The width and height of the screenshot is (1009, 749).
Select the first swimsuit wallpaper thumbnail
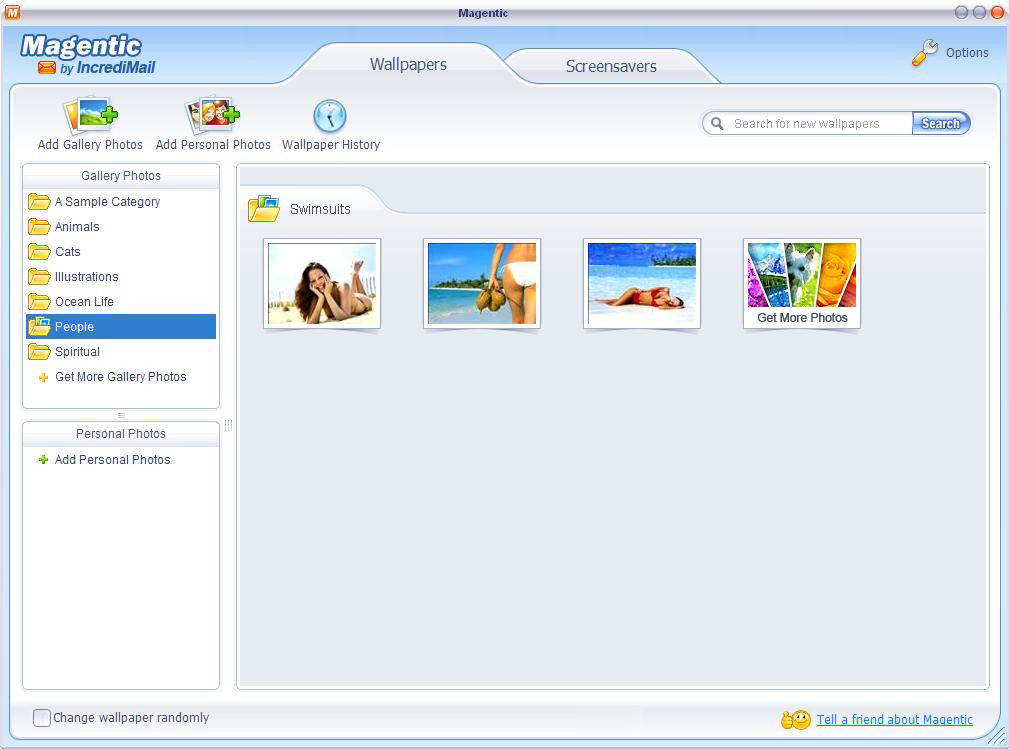pos(321,283)
